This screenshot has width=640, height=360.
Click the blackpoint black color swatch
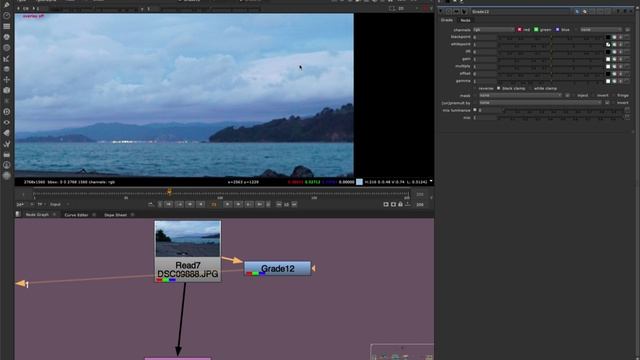pos(608,37)
